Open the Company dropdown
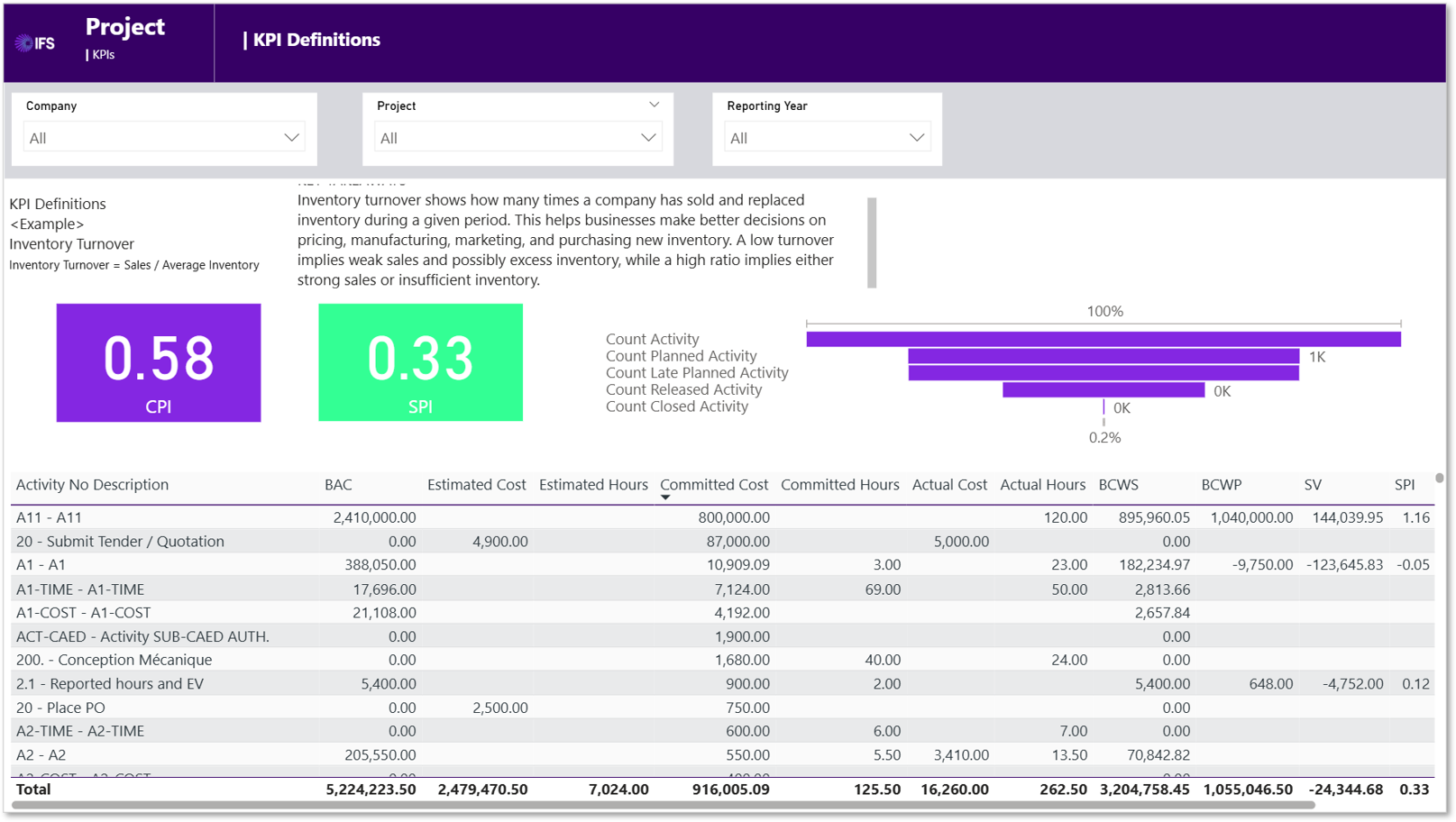 pyautogui.click(x=164, y=138)
